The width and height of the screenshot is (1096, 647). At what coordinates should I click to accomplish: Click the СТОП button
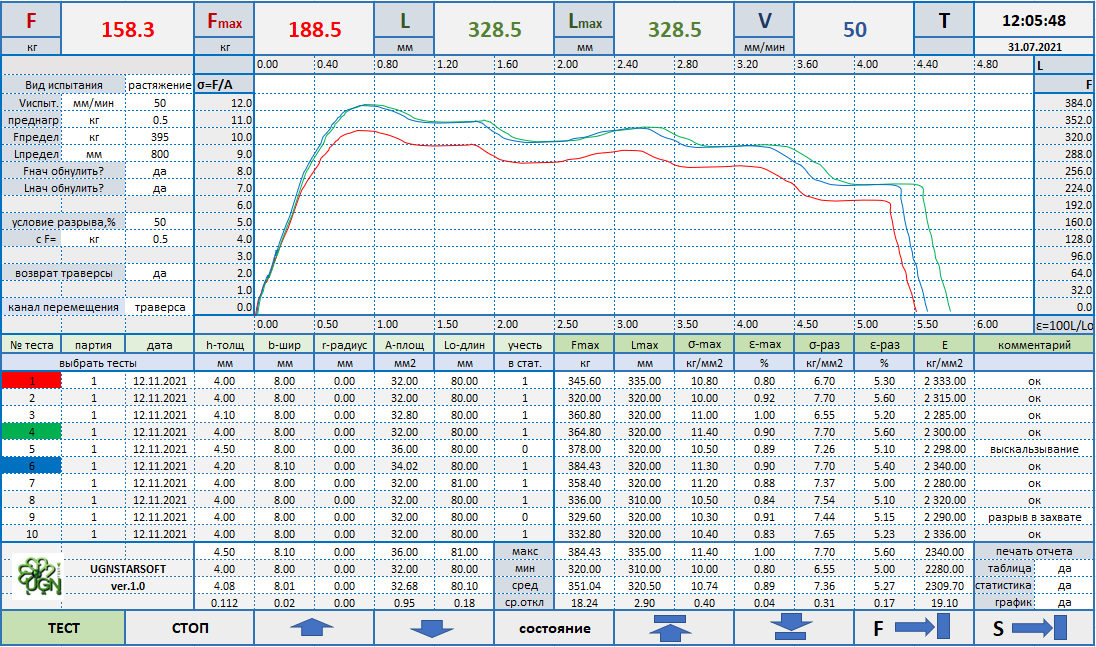189,627
